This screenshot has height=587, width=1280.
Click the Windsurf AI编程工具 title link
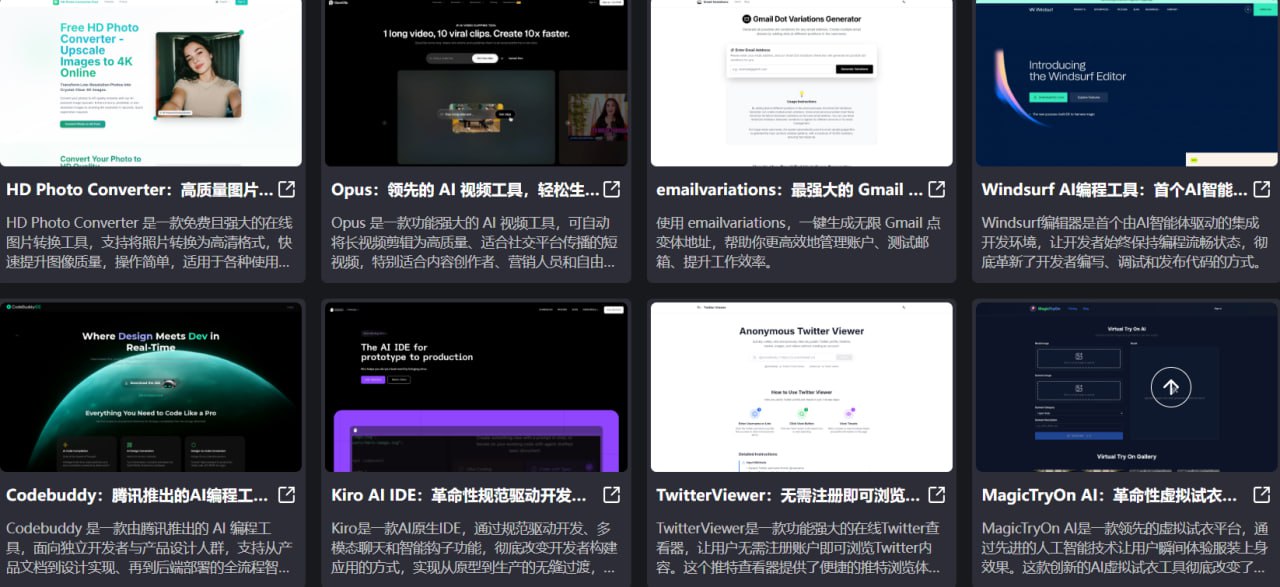coord(1115,189)
